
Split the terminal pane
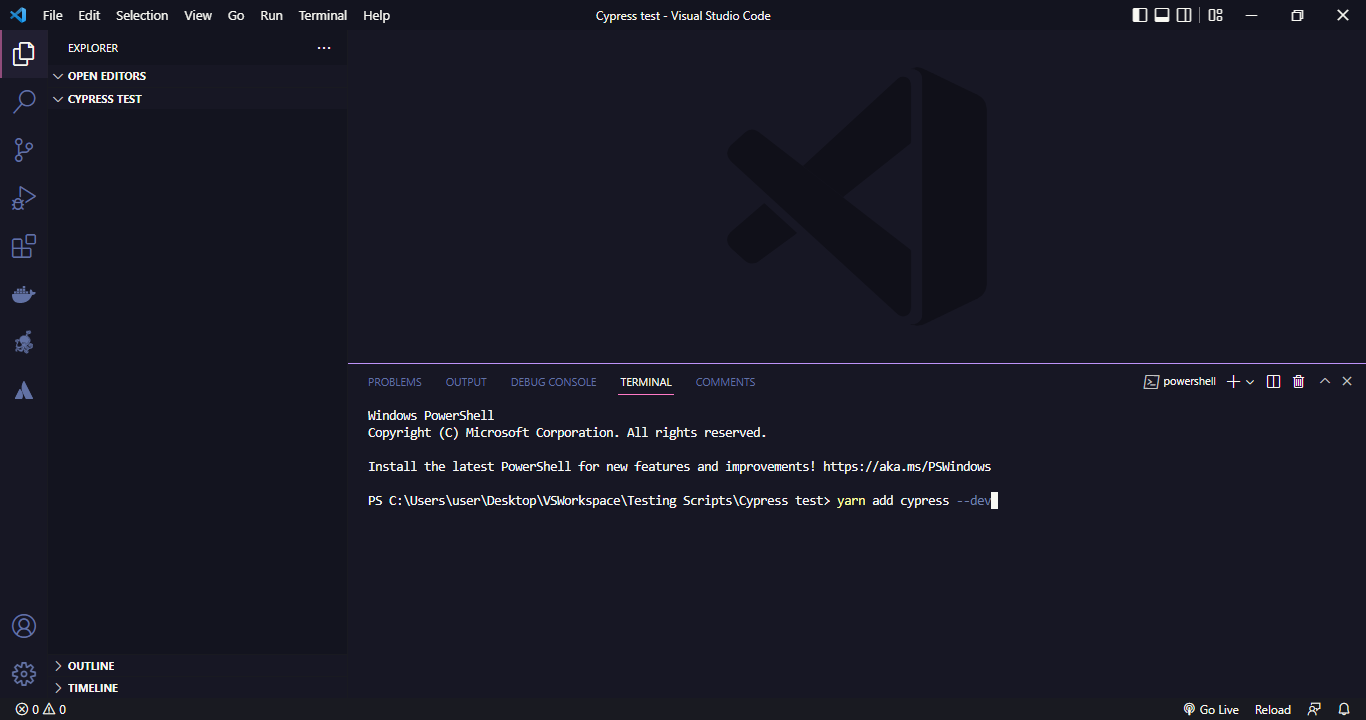pos(1273,381)
